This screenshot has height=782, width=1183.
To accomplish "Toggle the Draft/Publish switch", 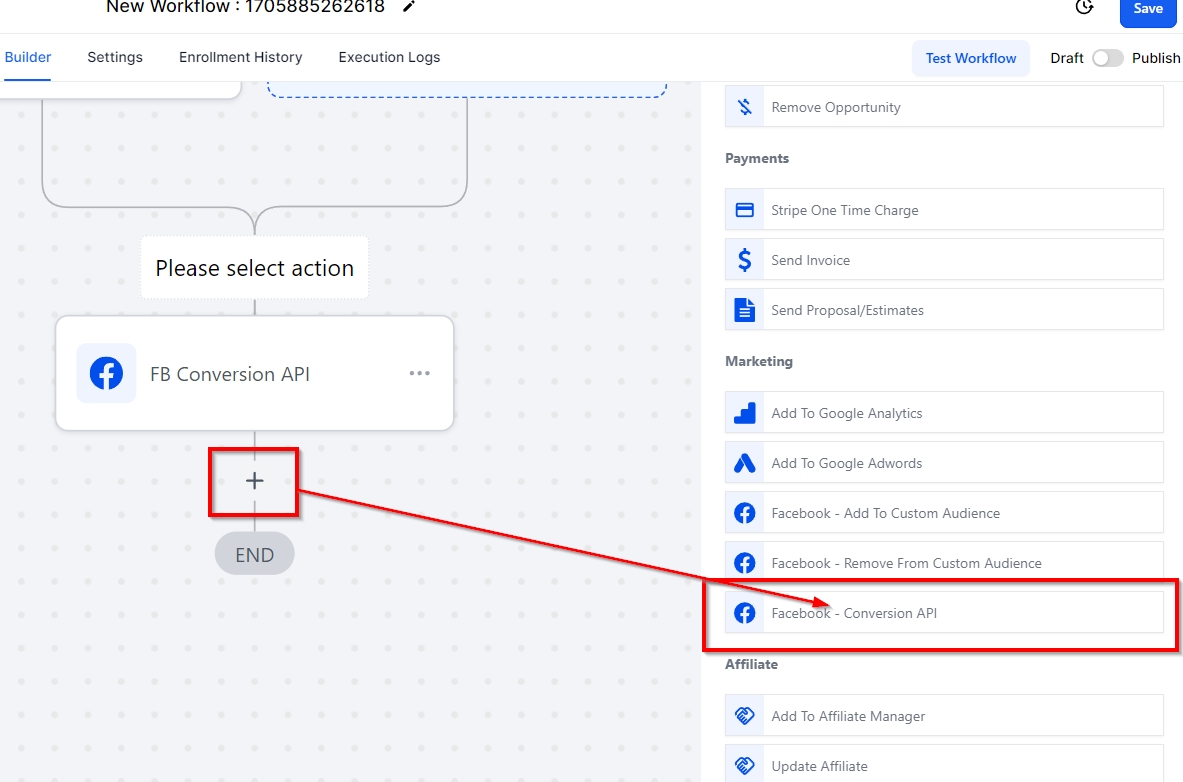I will 1107,58.
